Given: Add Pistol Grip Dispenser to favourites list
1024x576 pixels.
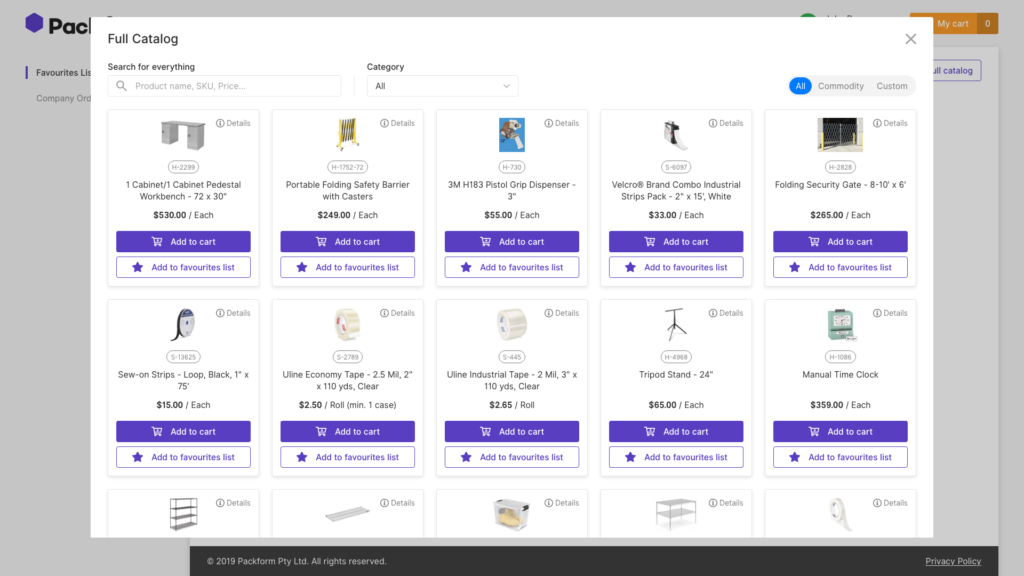Looking at the screenshot, I should (511, 267).
